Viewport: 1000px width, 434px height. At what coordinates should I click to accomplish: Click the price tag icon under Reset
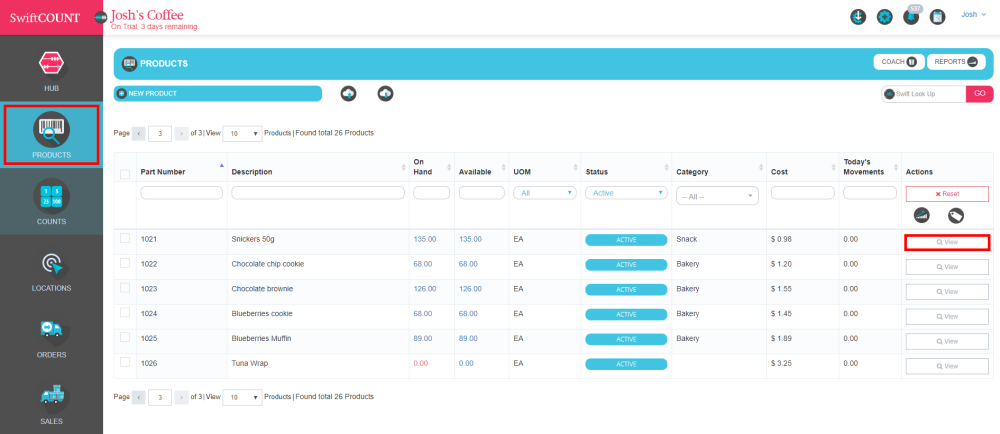point(955,215)
